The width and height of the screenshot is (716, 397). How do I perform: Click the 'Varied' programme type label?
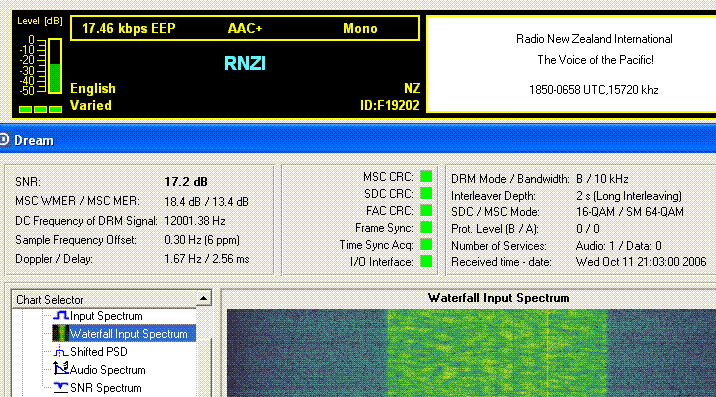pos(91,106)
